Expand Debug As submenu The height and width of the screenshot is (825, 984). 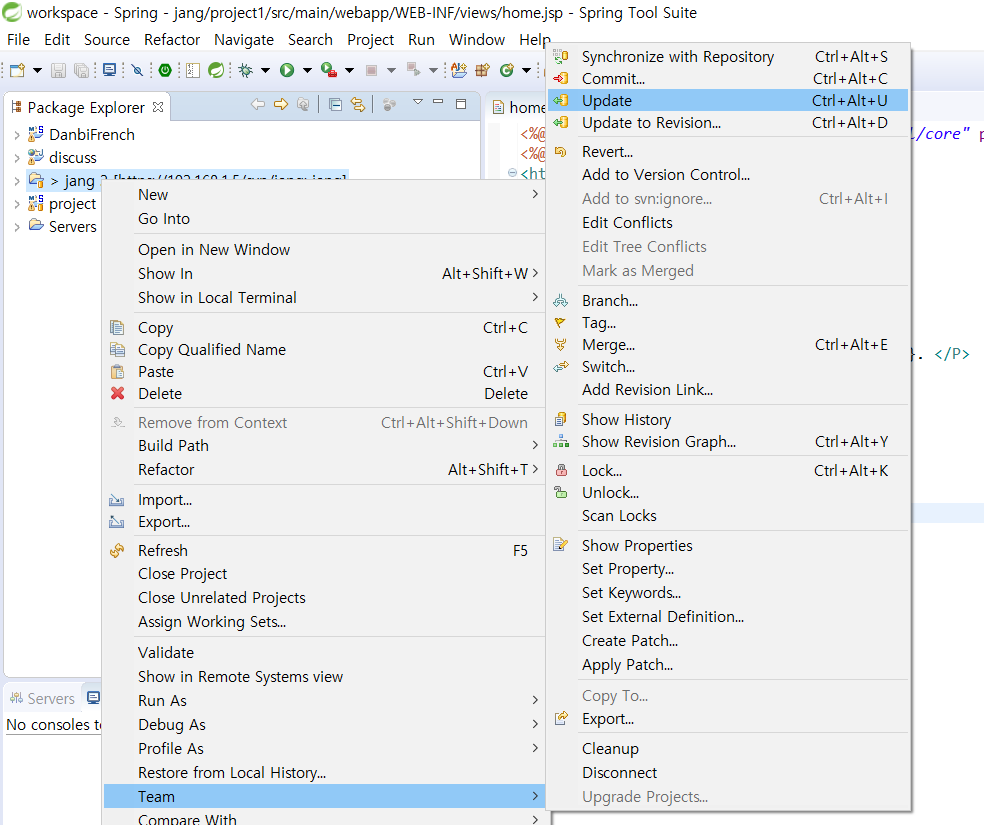click(324, 724)
